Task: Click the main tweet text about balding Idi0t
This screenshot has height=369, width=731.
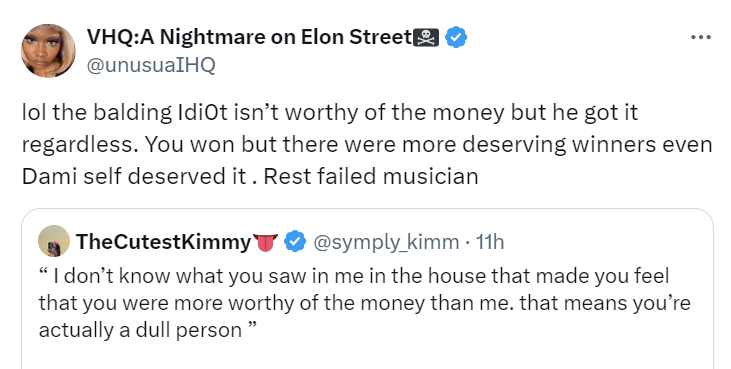Action: click(367, 144)
